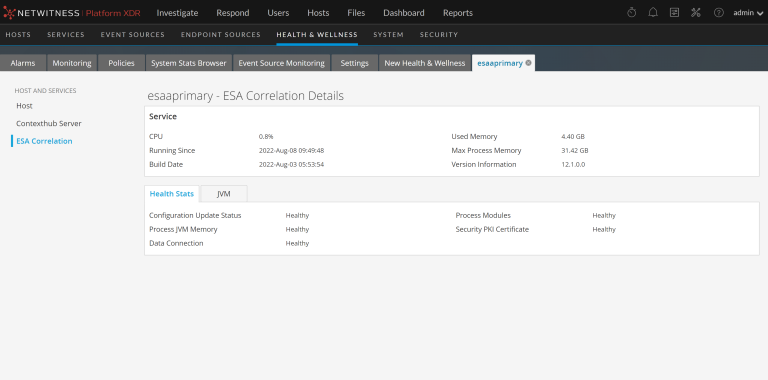The width and height of the screenshot is (768, 380).
Task: Select the SERVICES submenu item
Action: (66, 35)
